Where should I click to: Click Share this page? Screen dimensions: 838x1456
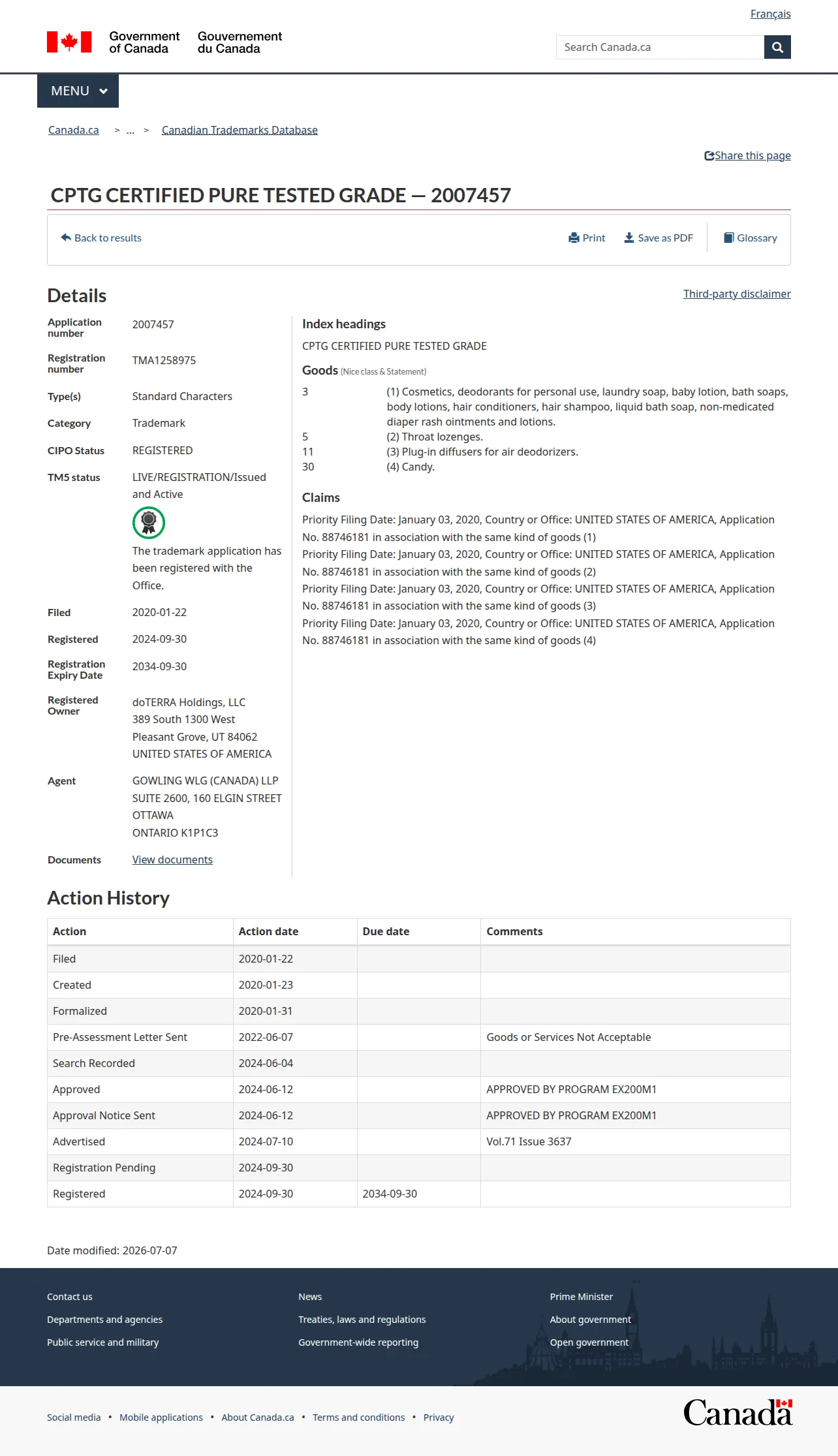pos(747,155)
